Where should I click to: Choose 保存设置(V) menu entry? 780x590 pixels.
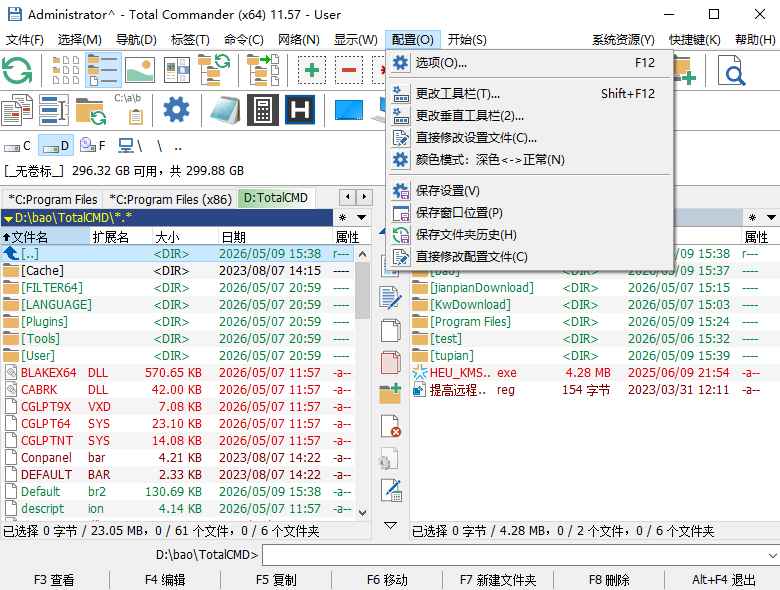point(529,191)
